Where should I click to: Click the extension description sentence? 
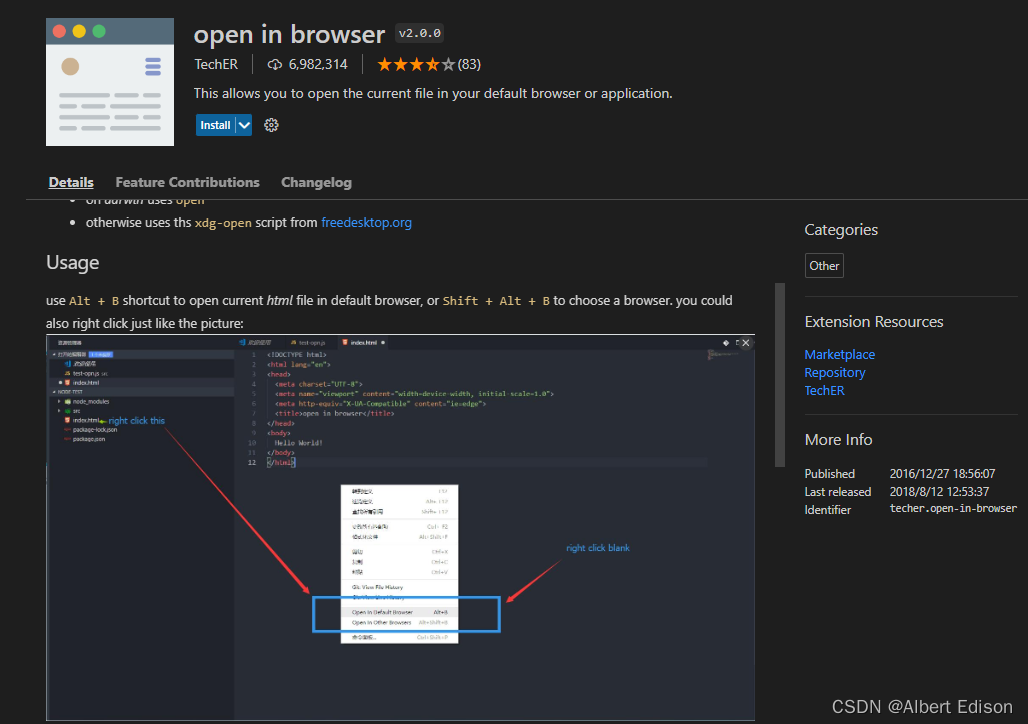[433, 93]
